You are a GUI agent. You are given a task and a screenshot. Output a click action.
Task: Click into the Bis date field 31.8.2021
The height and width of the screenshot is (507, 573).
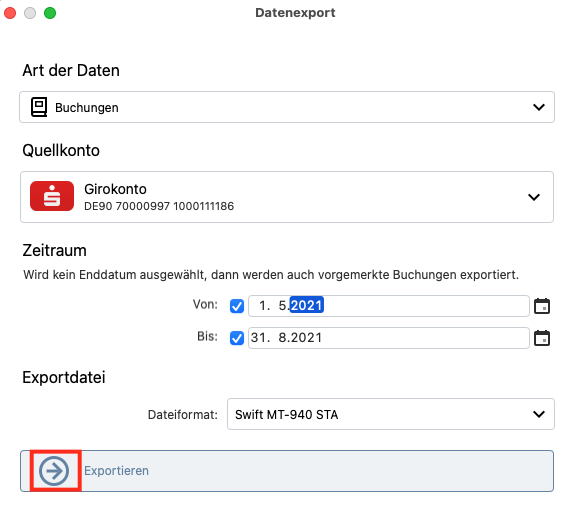click(x=388, y=338)
